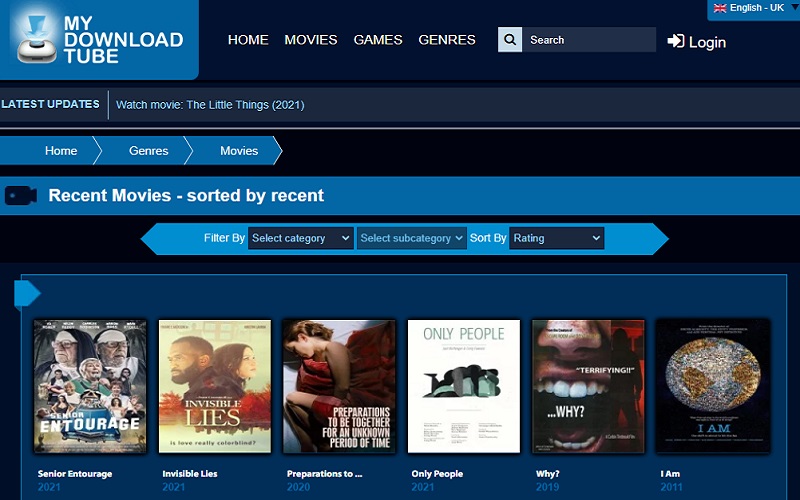Viewport: 800px width, 500px height.
Task: Click the Why? title link
Action: click(547, 473)
